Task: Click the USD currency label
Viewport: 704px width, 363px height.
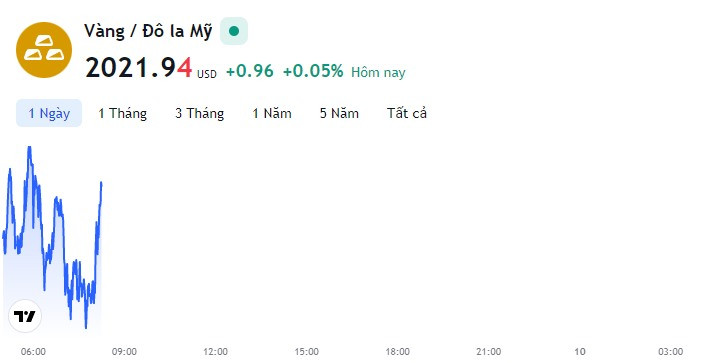Action: coord(207,74)
